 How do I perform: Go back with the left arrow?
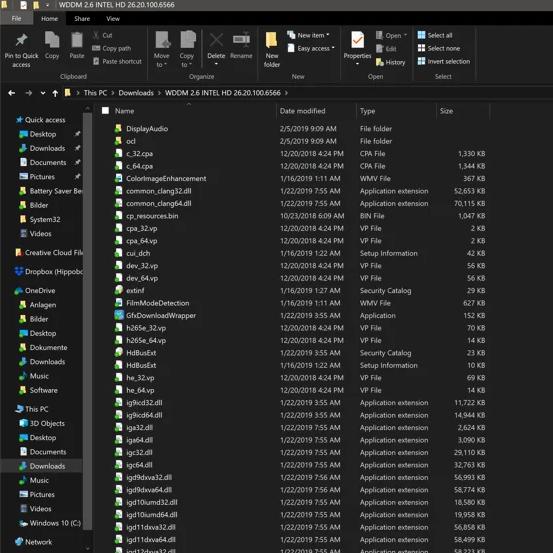tap(12, 93)
